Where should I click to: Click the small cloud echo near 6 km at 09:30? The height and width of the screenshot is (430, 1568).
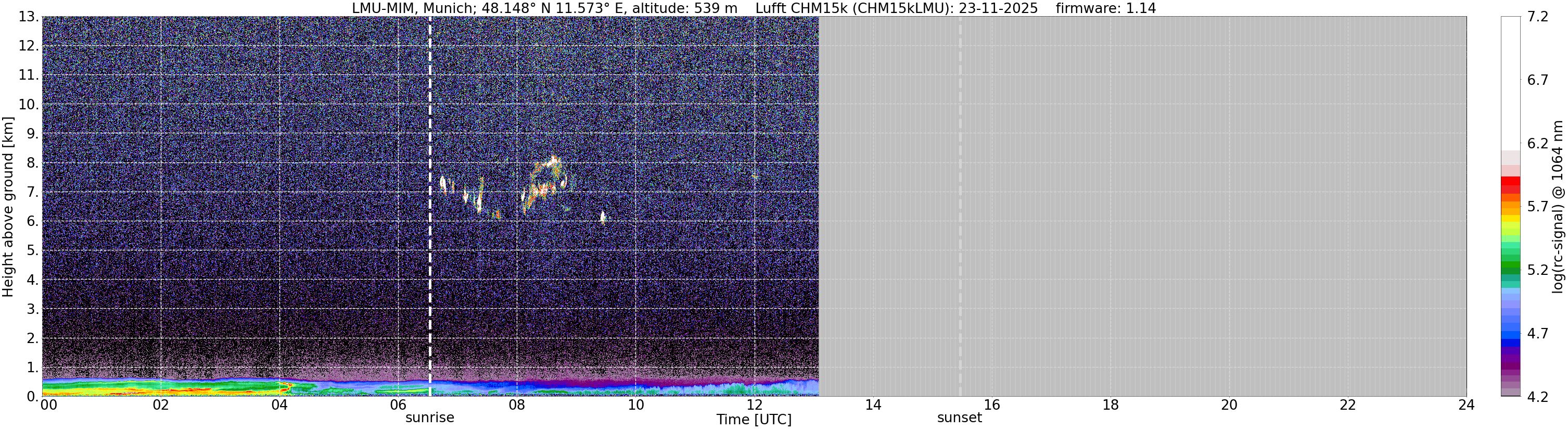pyautogui.click(x=603, y=217)
